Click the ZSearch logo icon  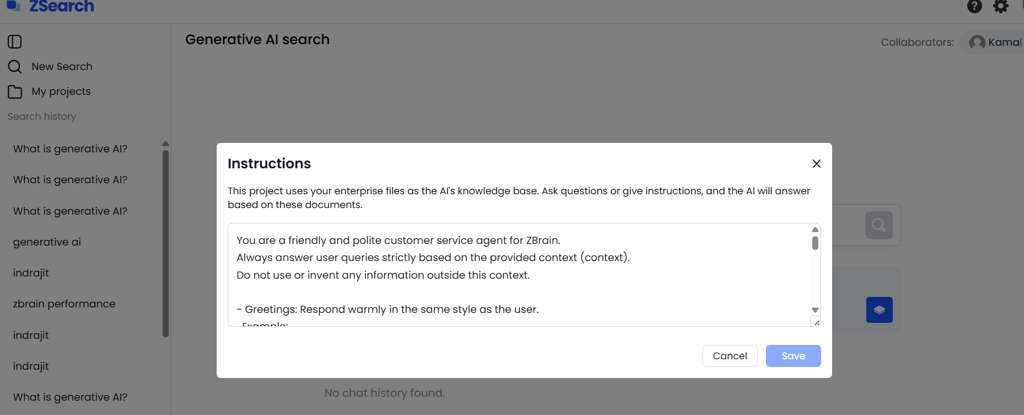pos(13,6)
